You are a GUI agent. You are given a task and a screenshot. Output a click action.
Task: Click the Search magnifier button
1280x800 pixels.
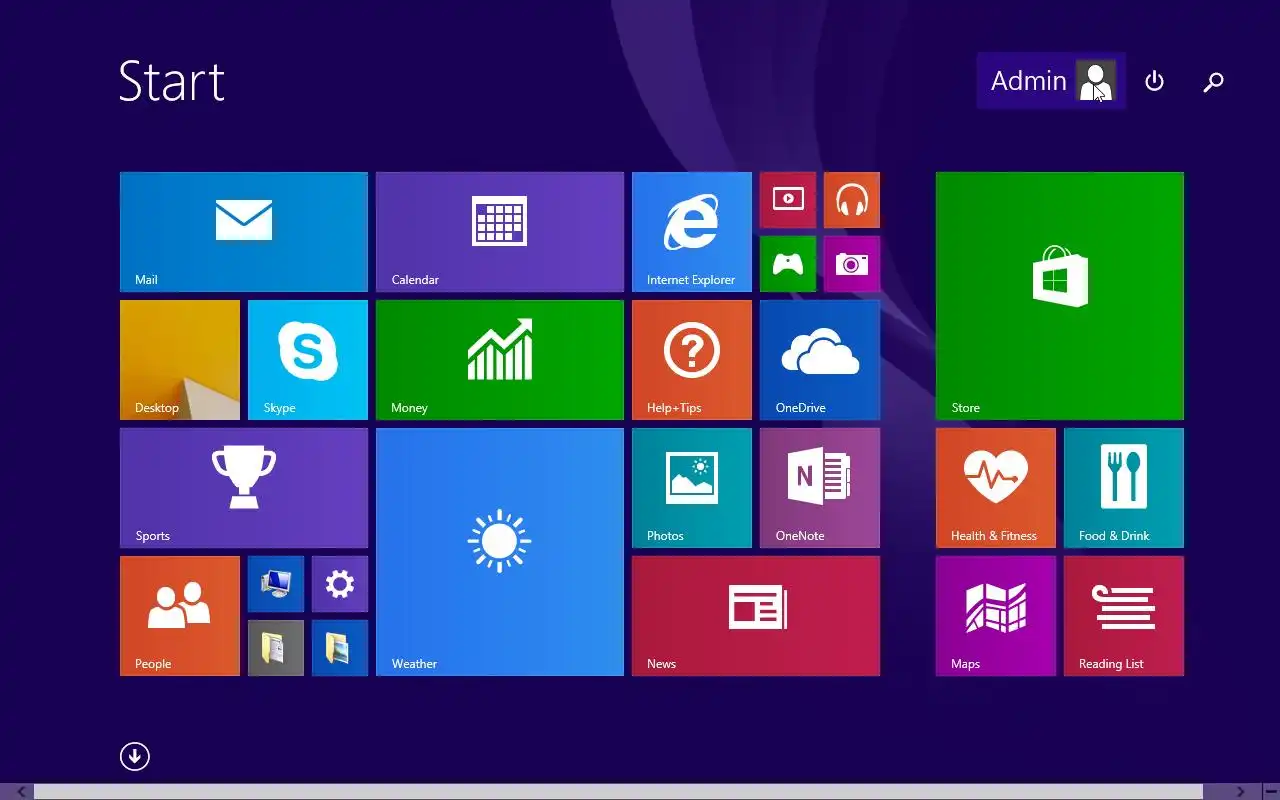coord(1213,82)
